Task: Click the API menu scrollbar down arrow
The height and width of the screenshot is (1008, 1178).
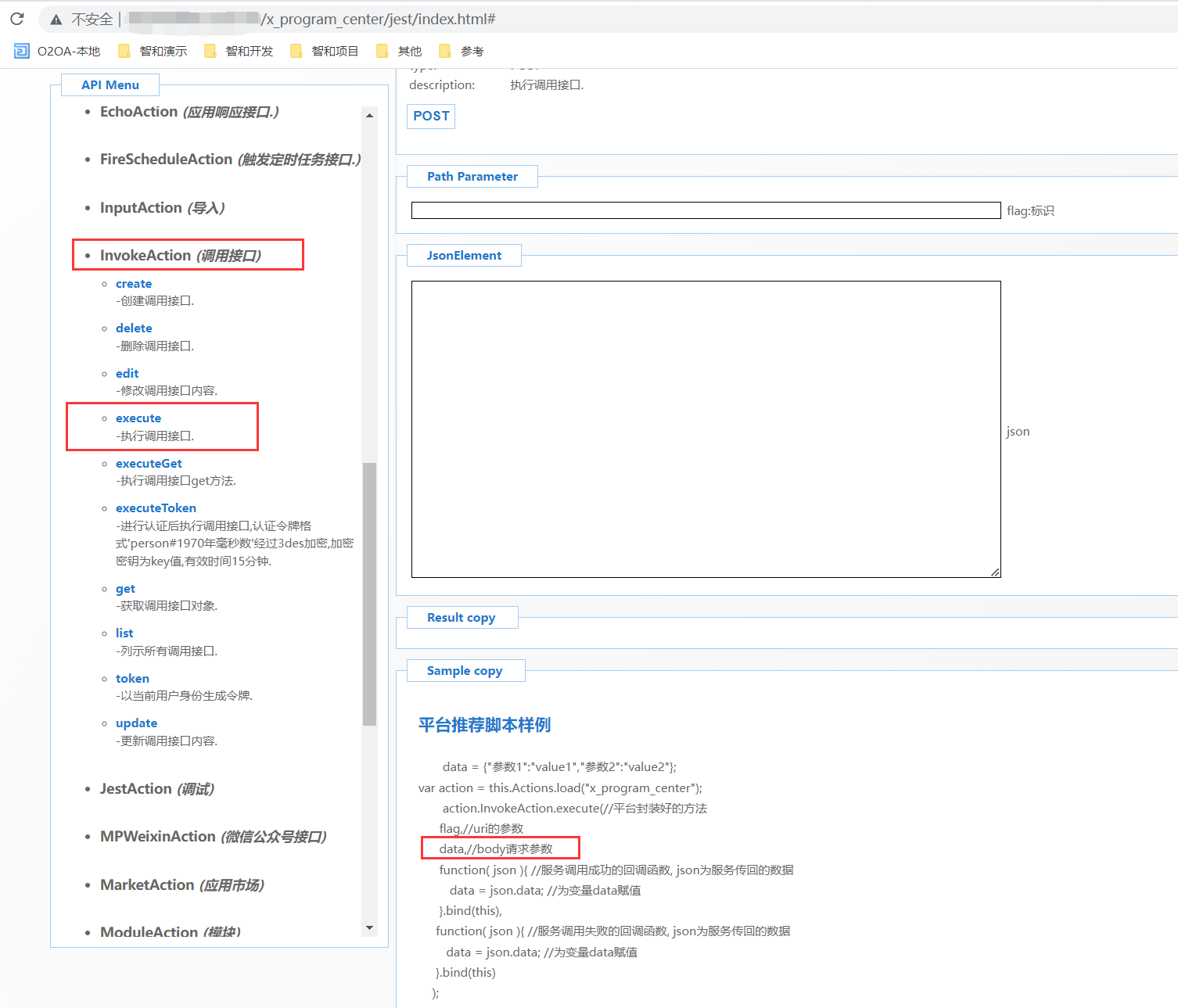Action: point(369,928)
